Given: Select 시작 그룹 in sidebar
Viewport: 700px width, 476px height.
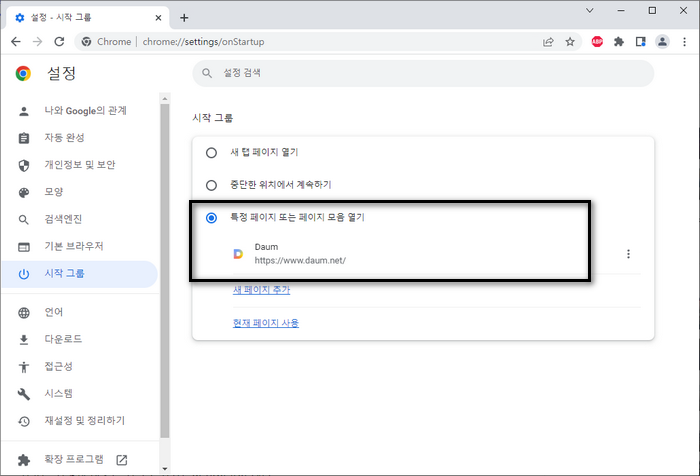Looking at the screenshot, I should coord(80,274).
